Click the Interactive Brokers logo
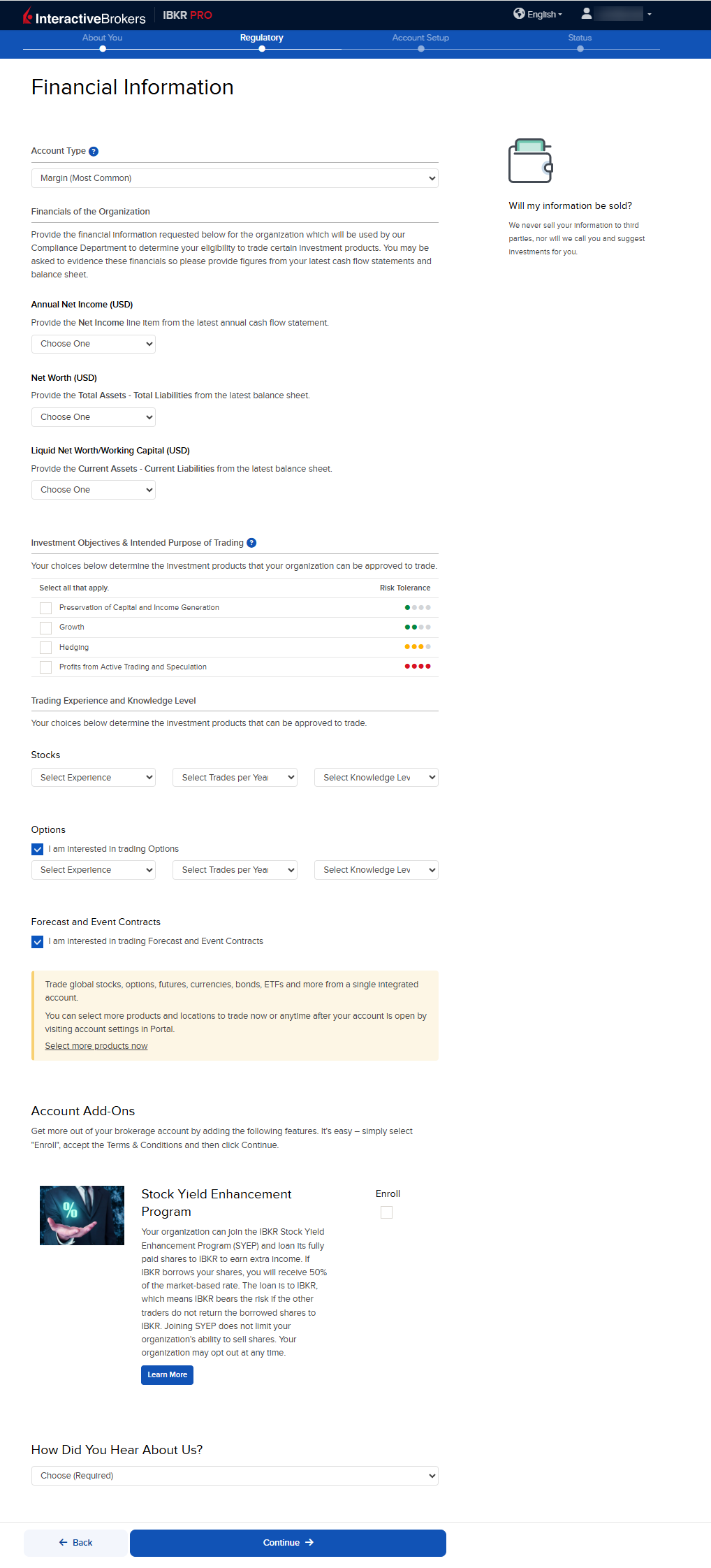The height and width of the screenshot is (1568, 711). 84,16
